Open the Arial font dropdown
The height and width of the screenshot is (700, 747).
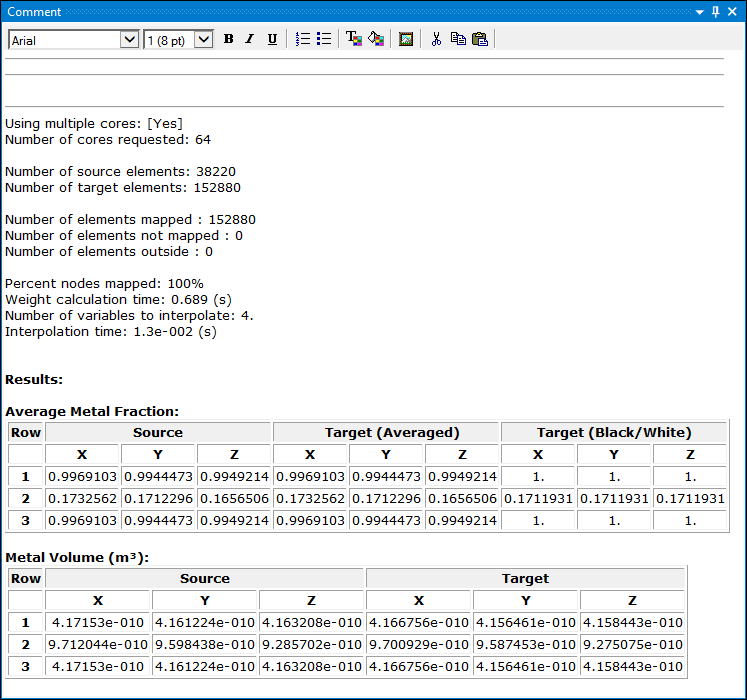[129, 39]
